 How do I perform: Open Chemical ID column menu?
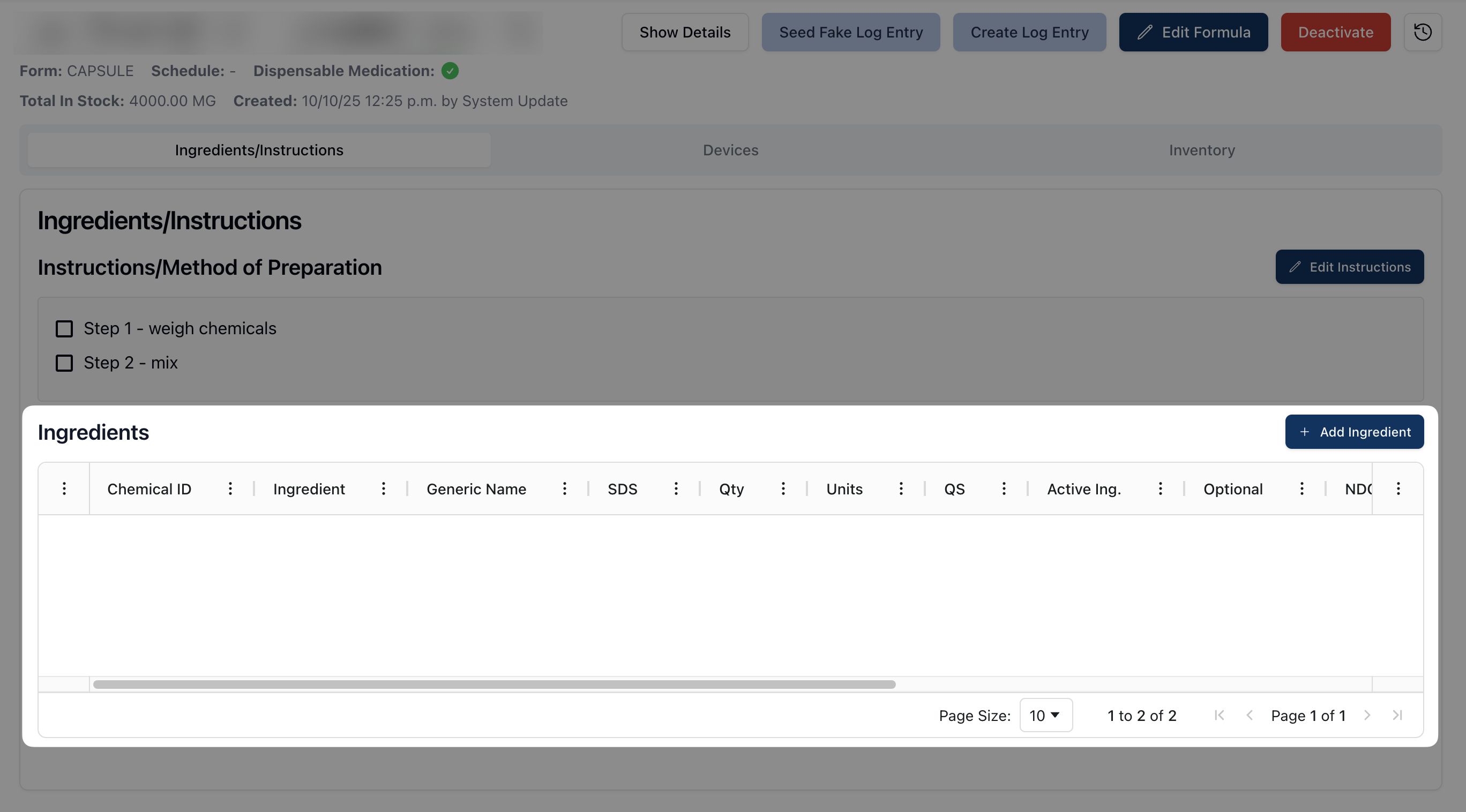tap(230, 489)
